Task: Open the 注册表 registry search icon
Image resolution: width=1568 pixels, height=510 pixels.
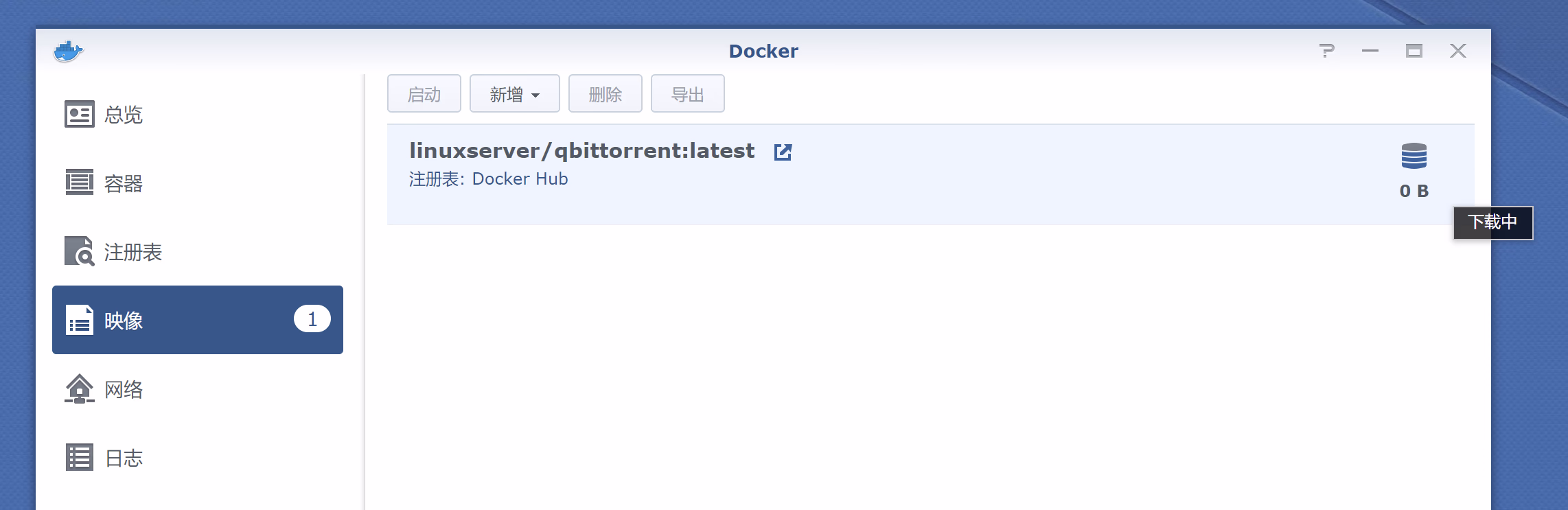Action: 79,251
